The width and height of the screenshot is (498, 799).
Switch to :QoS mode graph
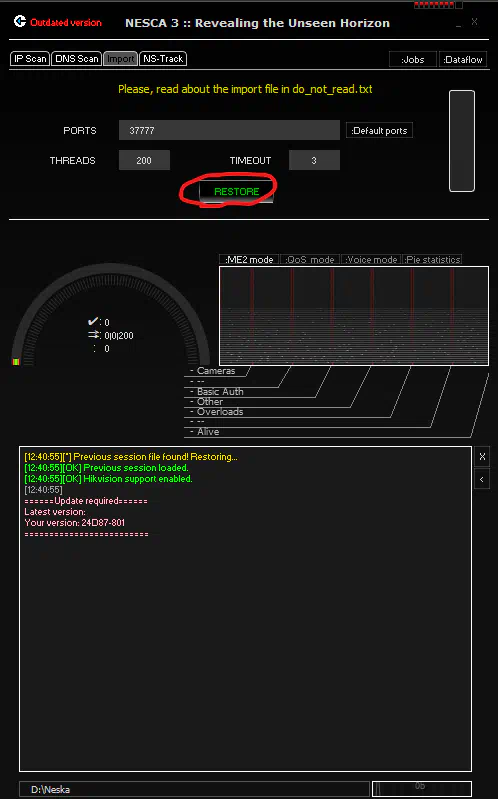click(310, 259)
